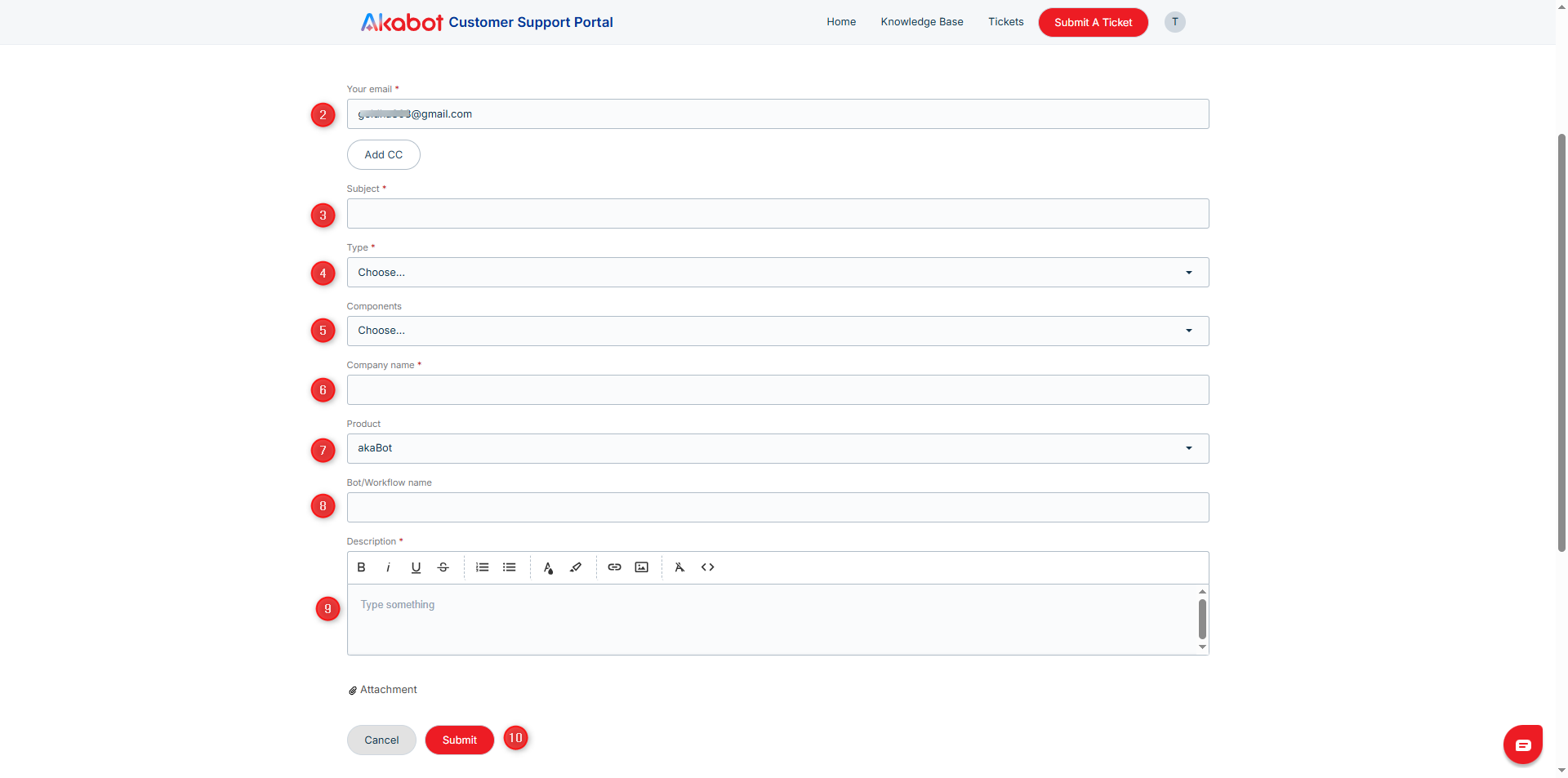1568x778 pixels.
Task: Toggle bold formatting in description editor
Action: point(361,567)
